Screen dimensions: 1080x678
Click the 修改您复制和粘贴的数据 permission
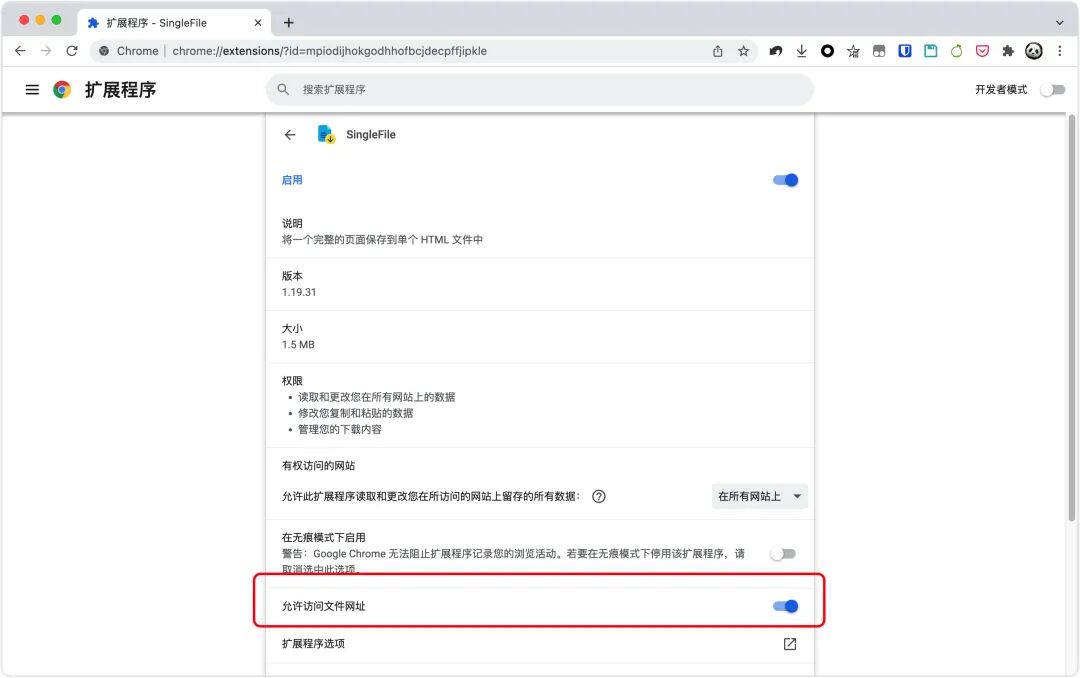[355, 413]
